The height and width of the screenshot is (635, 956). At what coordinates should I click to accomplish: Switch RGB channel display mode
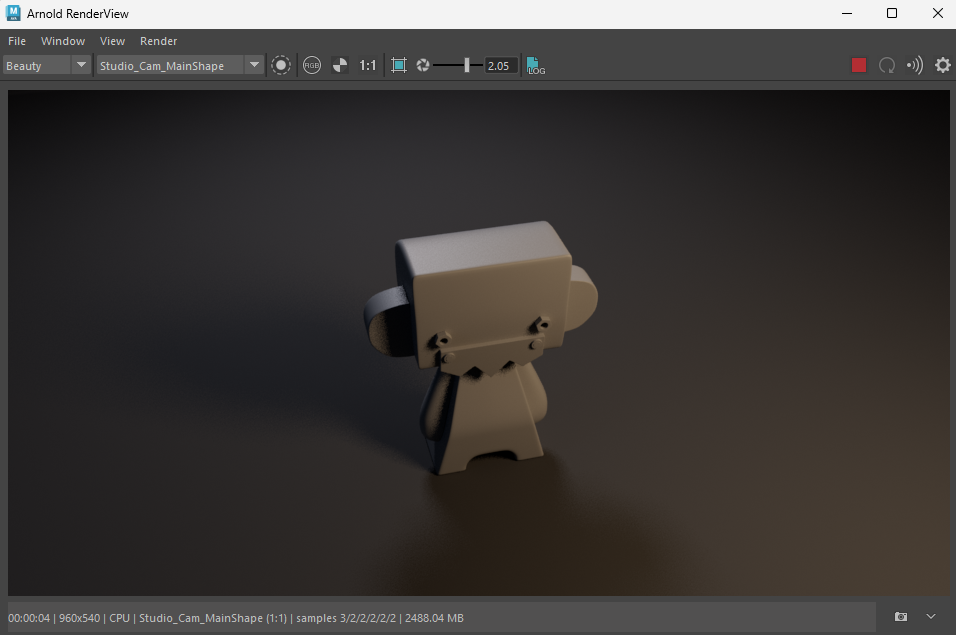pyautogui.click(x=312, y=65)
